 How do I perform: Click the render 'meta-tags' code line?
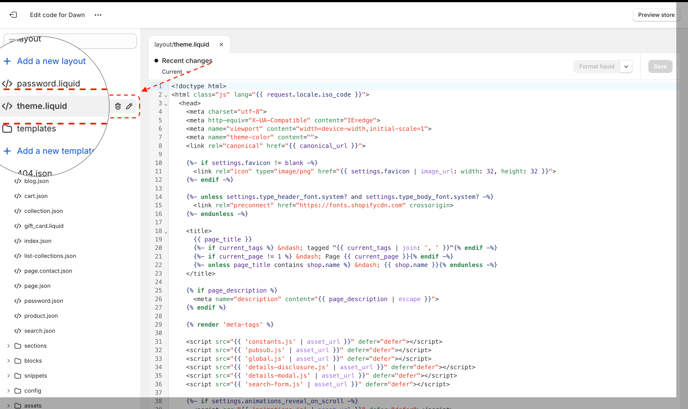click(230, 324)
